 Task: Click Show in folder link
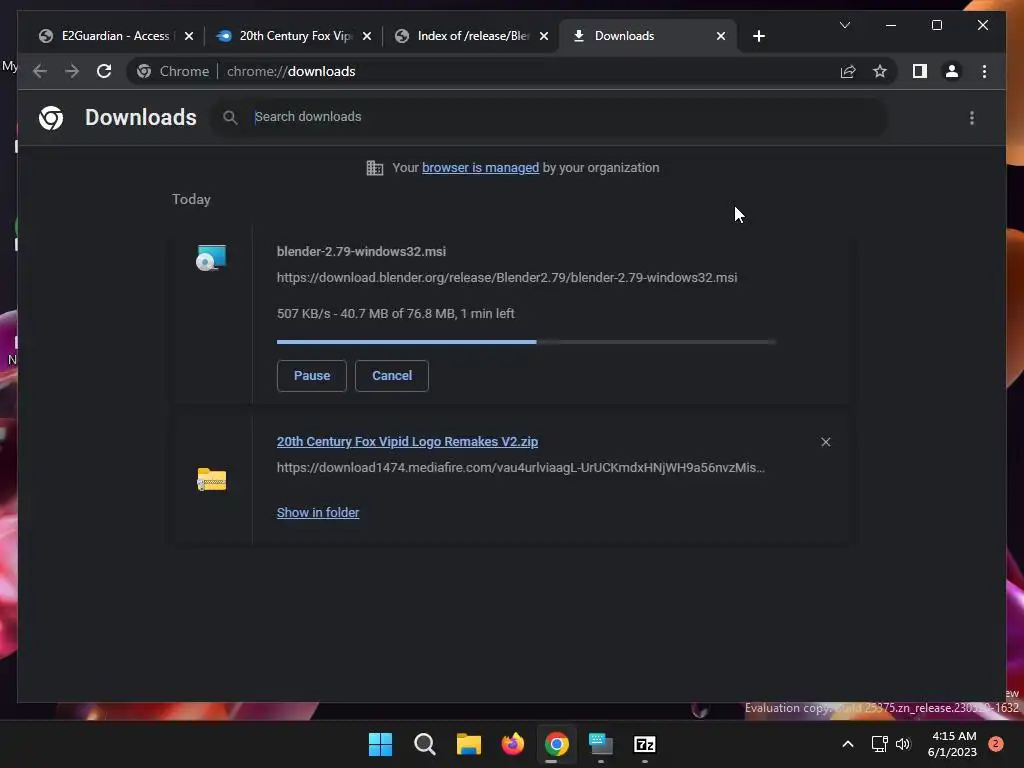pos(318,513)
